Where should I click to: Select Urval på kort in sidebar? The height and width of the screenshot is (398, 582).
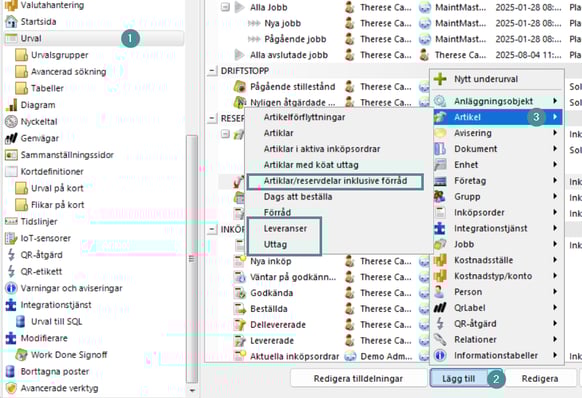[49, 188]
